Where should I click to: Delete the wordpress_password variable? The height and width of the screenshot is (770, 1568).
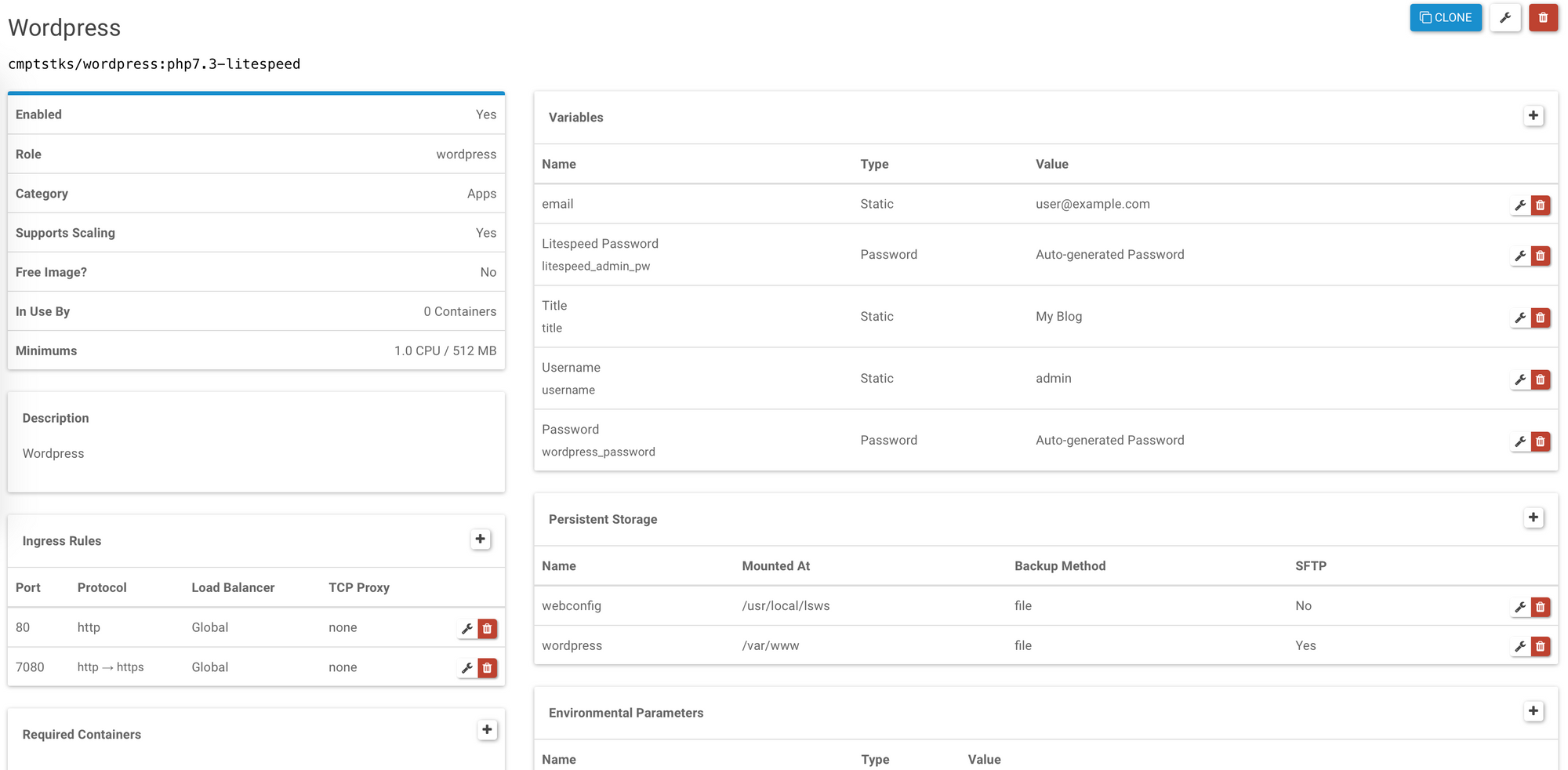click(1541, 441)
